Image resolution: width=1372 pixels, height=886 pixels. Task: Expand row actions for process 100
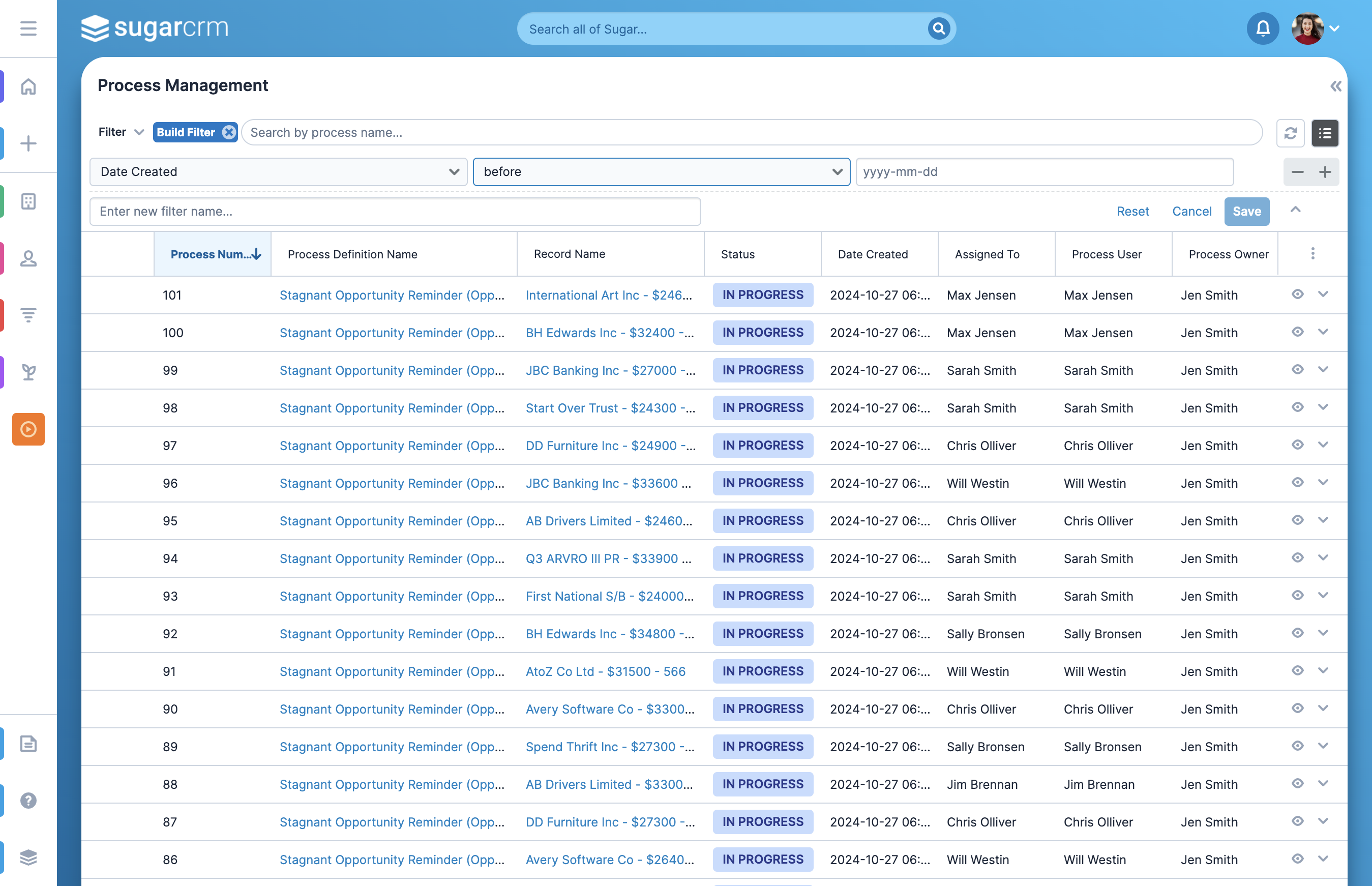(x=1323, y=332)
